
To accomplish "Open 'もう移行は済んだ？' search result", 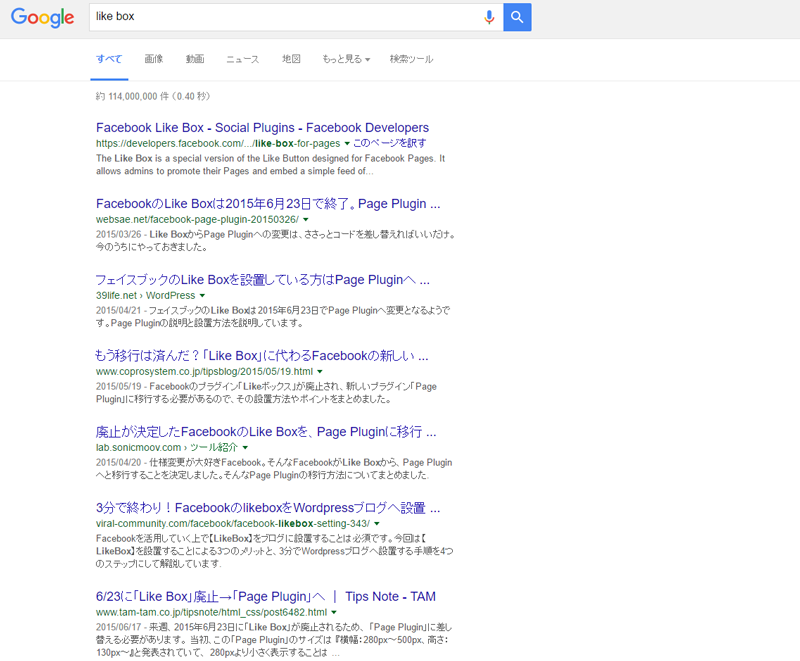I will pyautogui.click(x=262, y=356).
